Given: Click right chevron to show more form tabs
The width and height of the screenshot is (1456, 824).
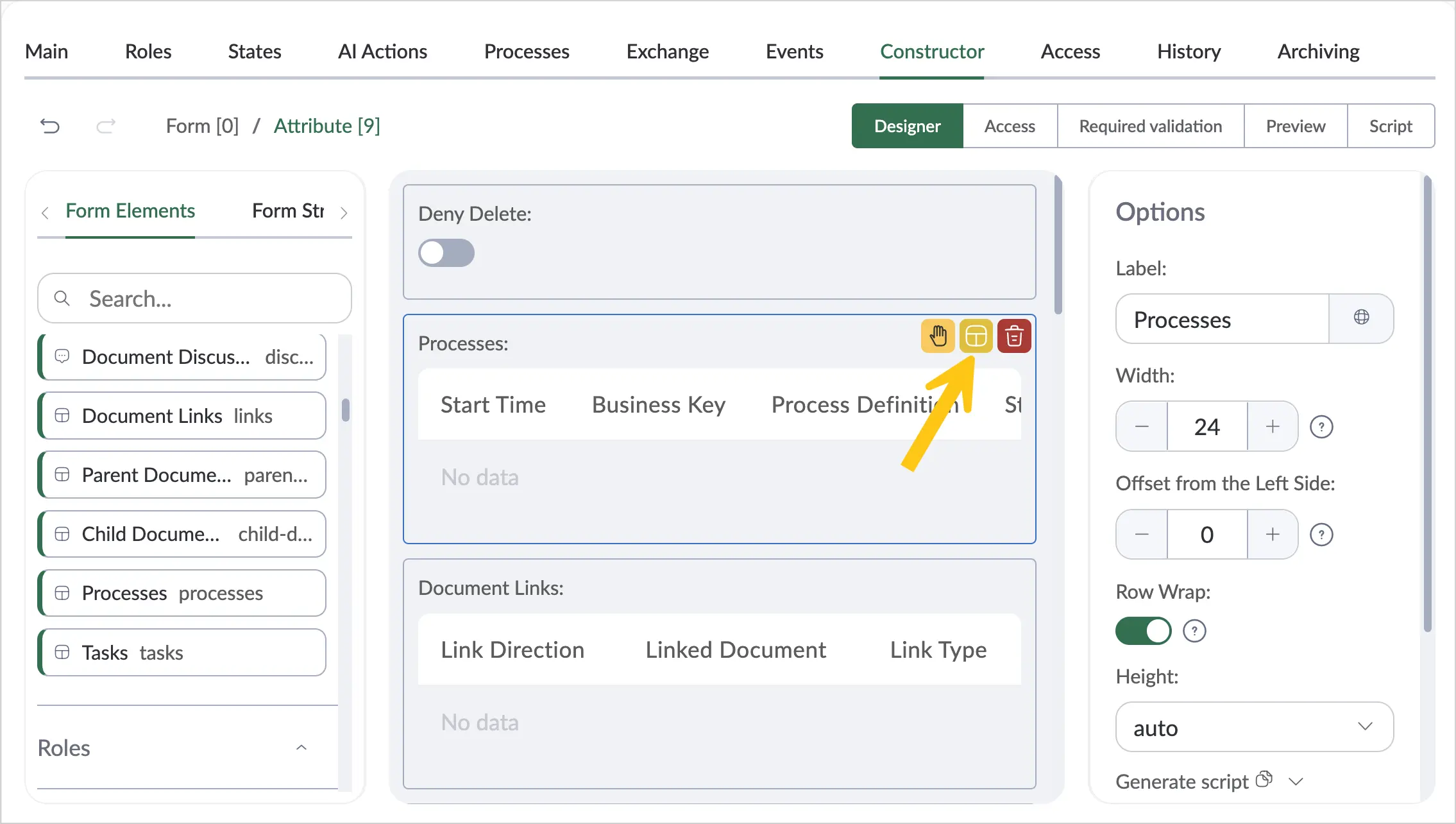Looking at the screenshot, I should [344, 212].
